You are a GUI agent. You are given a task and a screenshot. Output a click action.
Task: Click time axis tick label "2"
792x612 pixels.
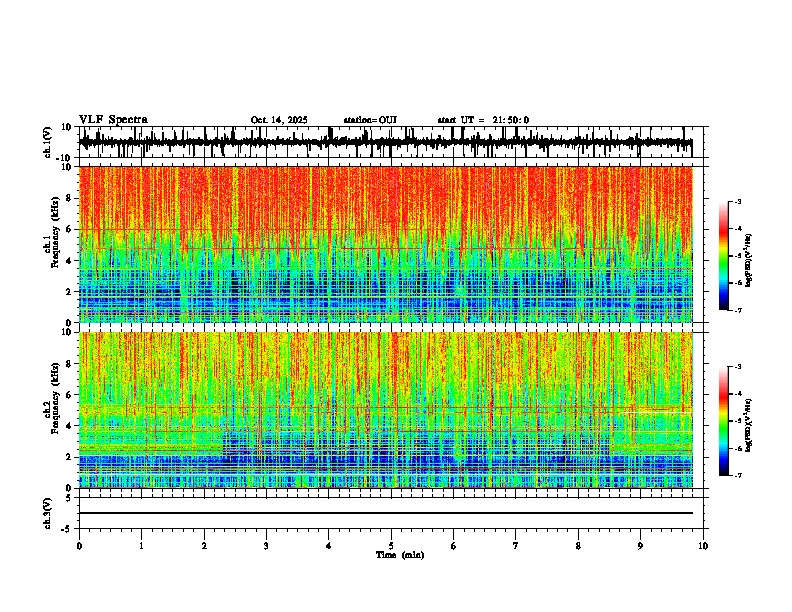204,546
